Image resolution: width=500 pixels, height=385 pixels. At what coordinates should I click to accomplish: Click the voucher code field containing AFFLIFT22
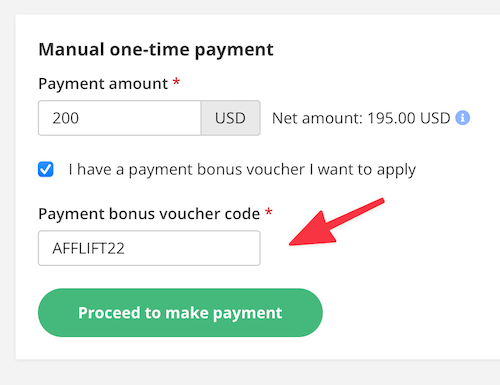pyautogui.click(x=149, y=248)
